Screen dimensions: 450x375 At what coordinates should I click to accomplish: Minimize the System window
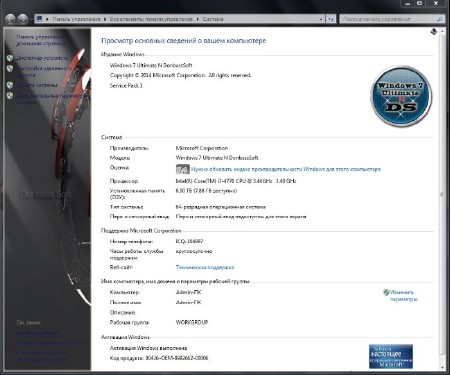(407, 3)
